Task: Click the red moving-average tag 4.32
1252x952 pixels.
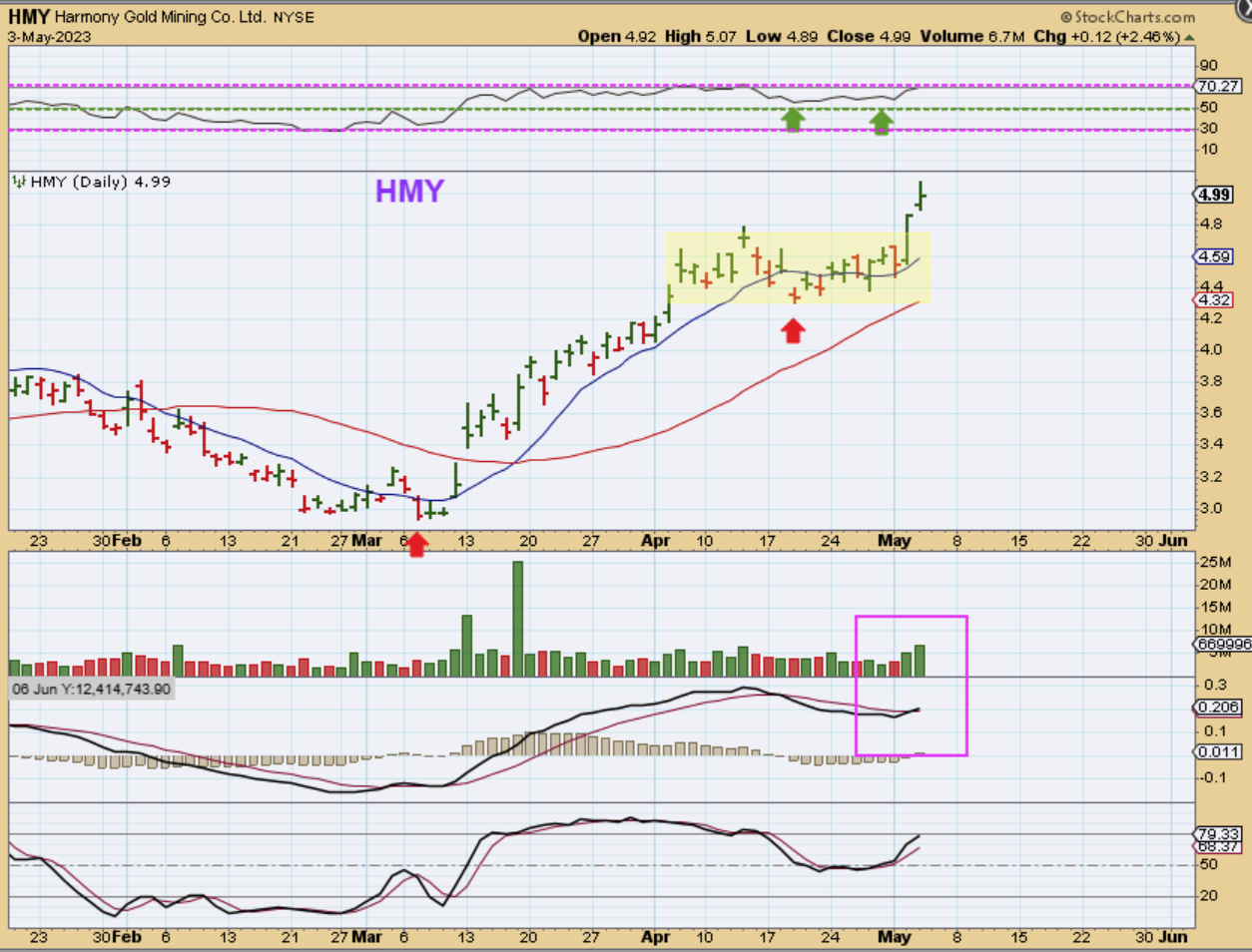Action: 1214,299
